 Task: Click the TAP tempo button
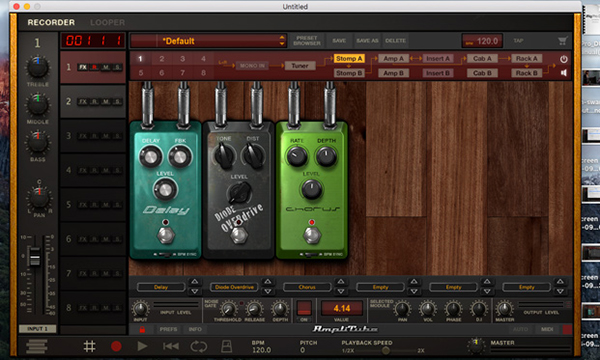[518, 41]
